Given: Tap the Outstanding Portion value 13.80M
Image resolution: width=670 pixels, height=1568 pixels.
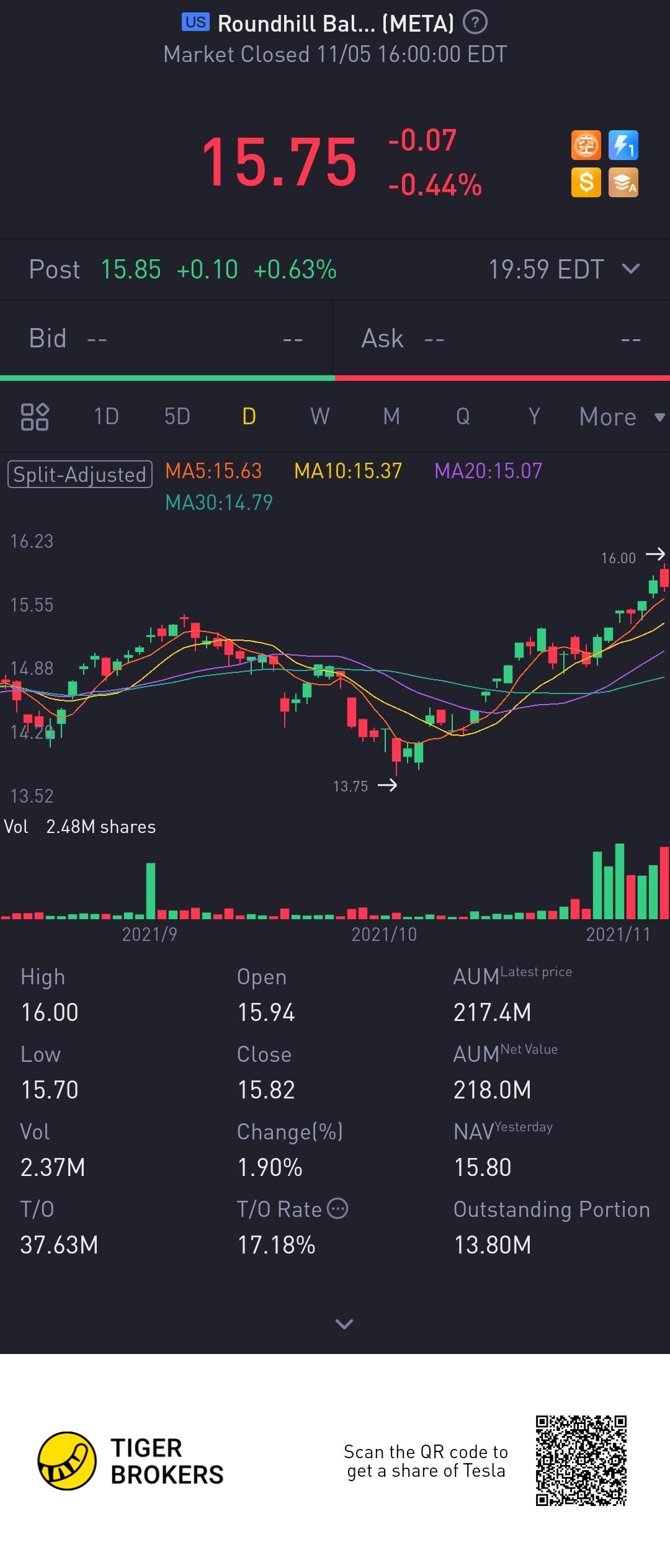Looking at the screenshot, I should tap(493, 1245).
